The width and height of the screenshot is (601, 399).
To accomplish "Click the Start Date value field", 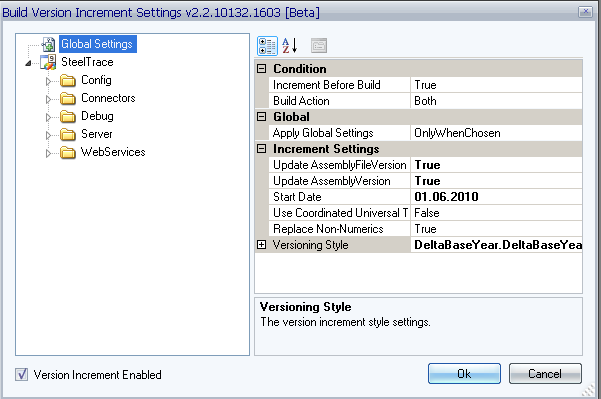I will [496, 197].
